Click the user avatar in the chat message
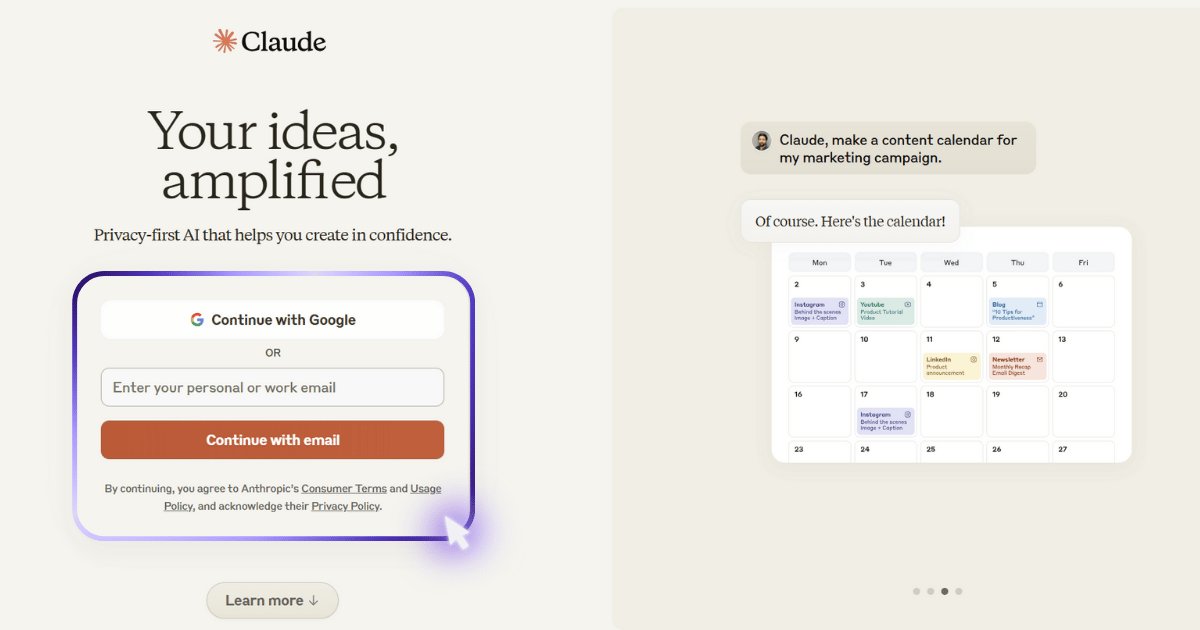The height and width of the screenshot is (630, 1200). point(762,140)
